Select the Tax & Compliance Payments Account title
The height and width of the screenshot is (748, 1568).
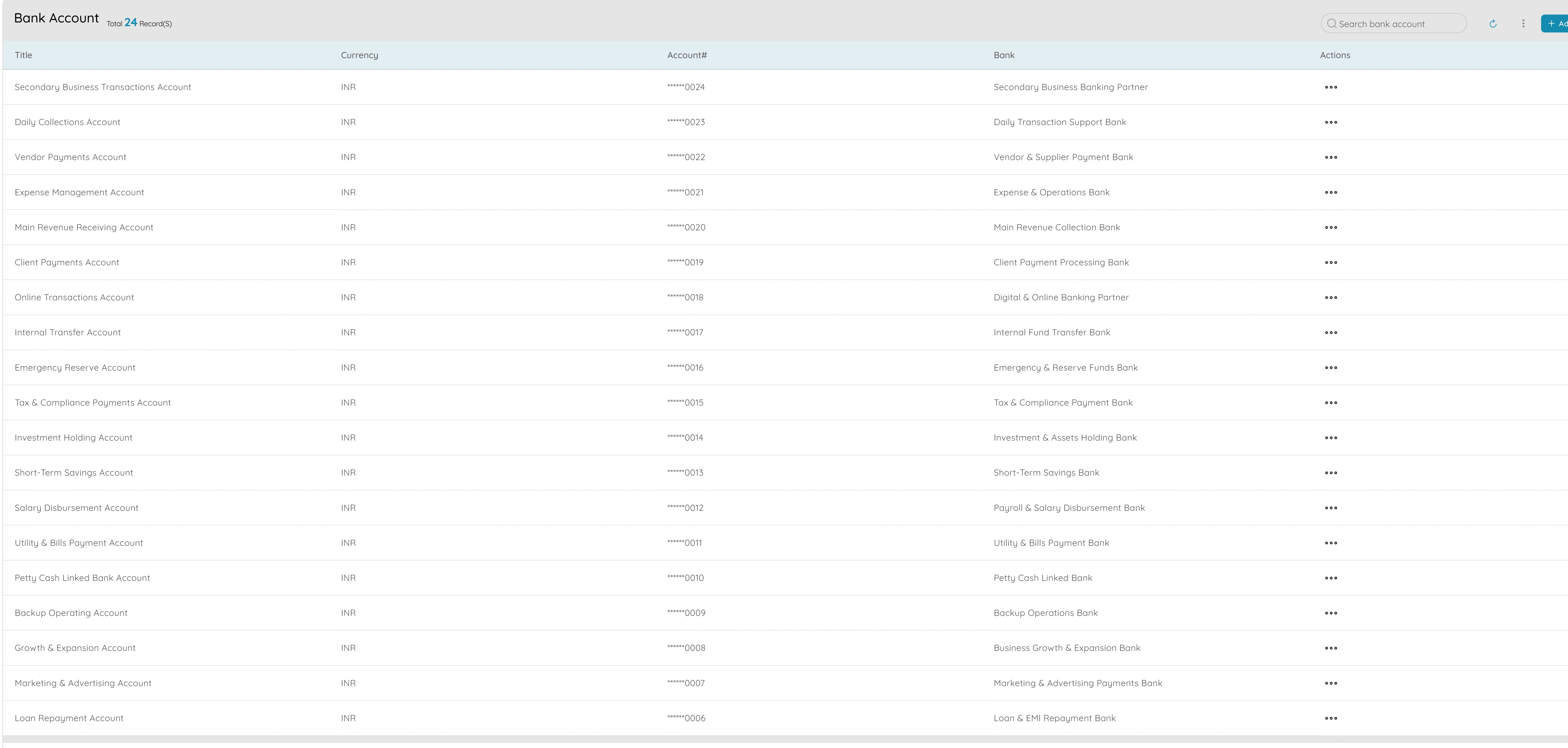point(92,403)
